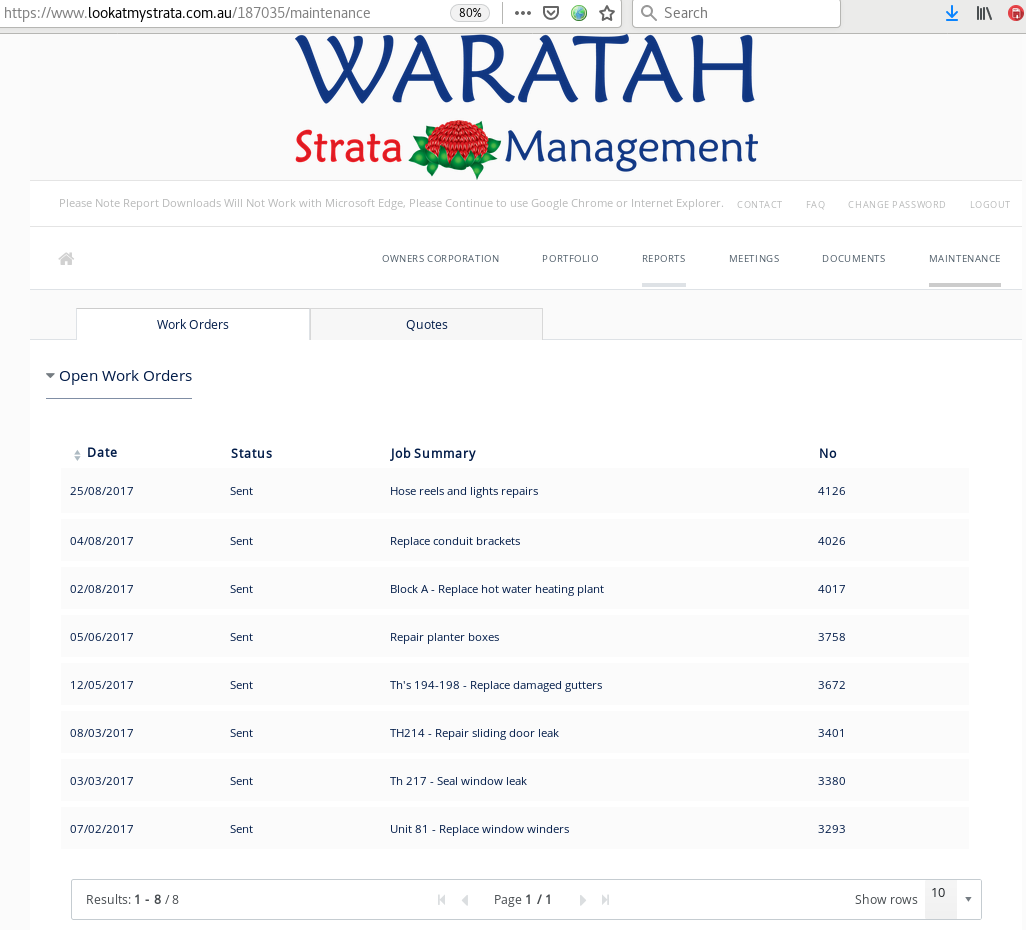This screenshot has width=1026, height=930.
Task: Open the Reports menu
Action: [x=663, y=259]
